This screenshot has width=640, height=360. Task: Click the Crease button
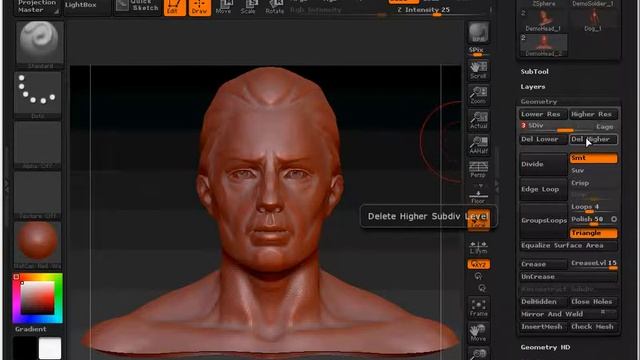tap(543, 264)
